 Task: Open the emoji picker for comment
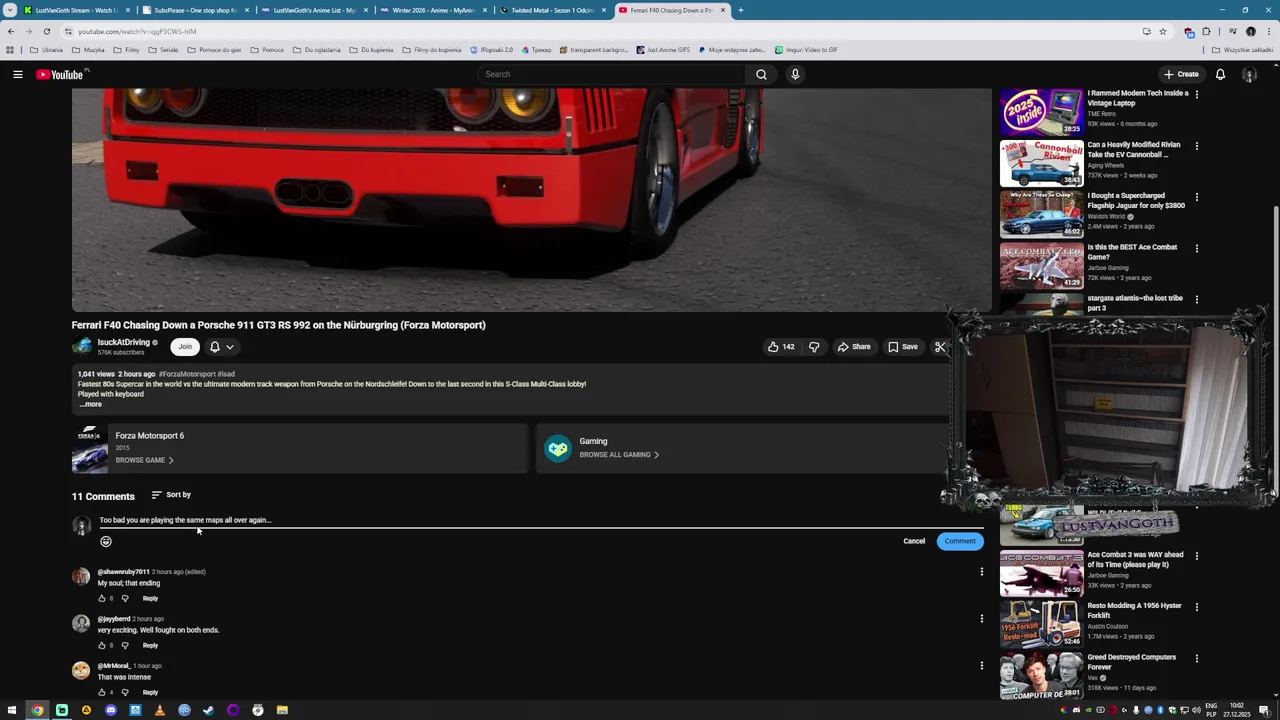point(106,541)
